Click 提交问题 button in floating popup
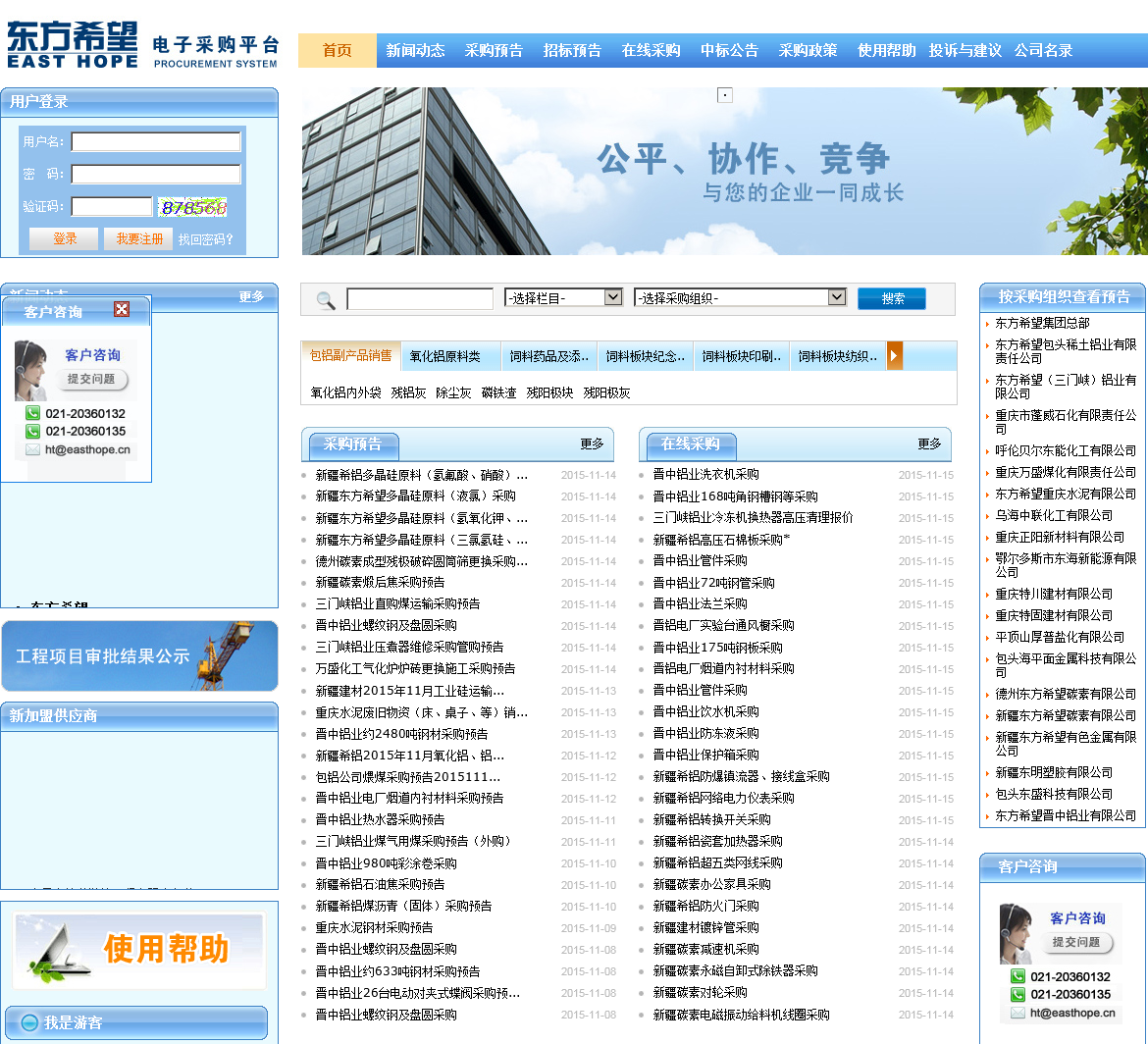Screen dimensions: 1148x1044 click(x=91, y=379)
